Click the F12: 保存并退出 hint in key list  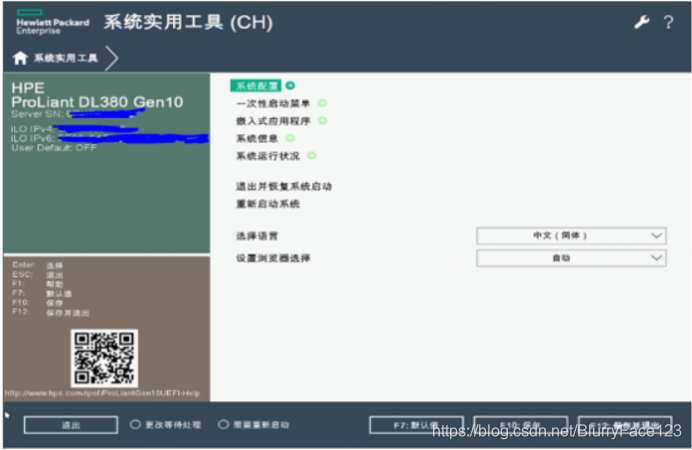[51, 312]
